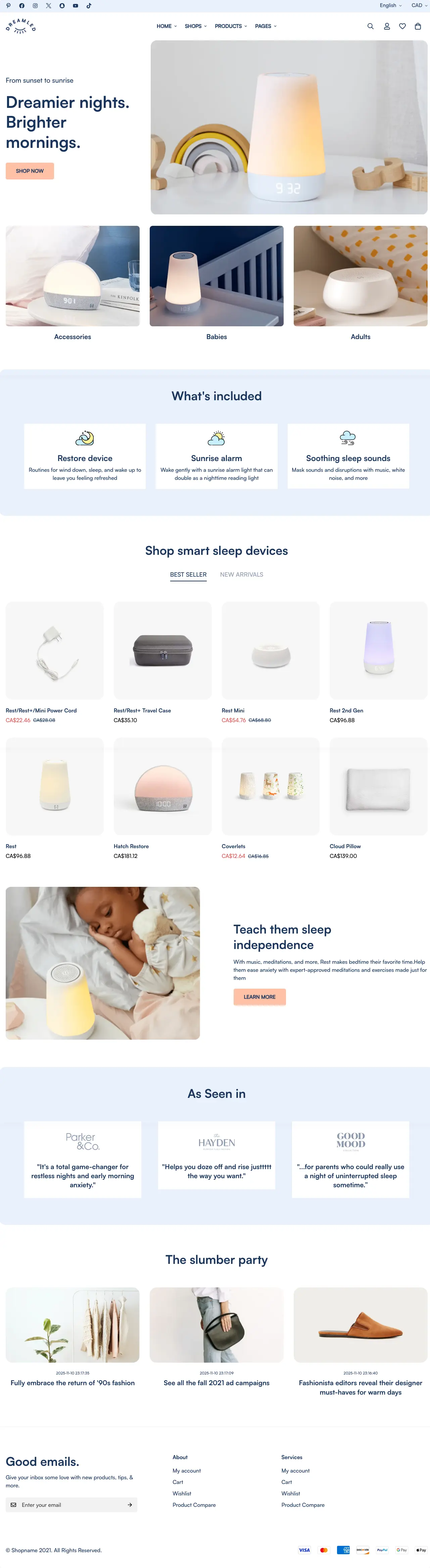430x1568 pixels.
Task: Open the shopping bag cart icon
Action: (x=418, y=26)
